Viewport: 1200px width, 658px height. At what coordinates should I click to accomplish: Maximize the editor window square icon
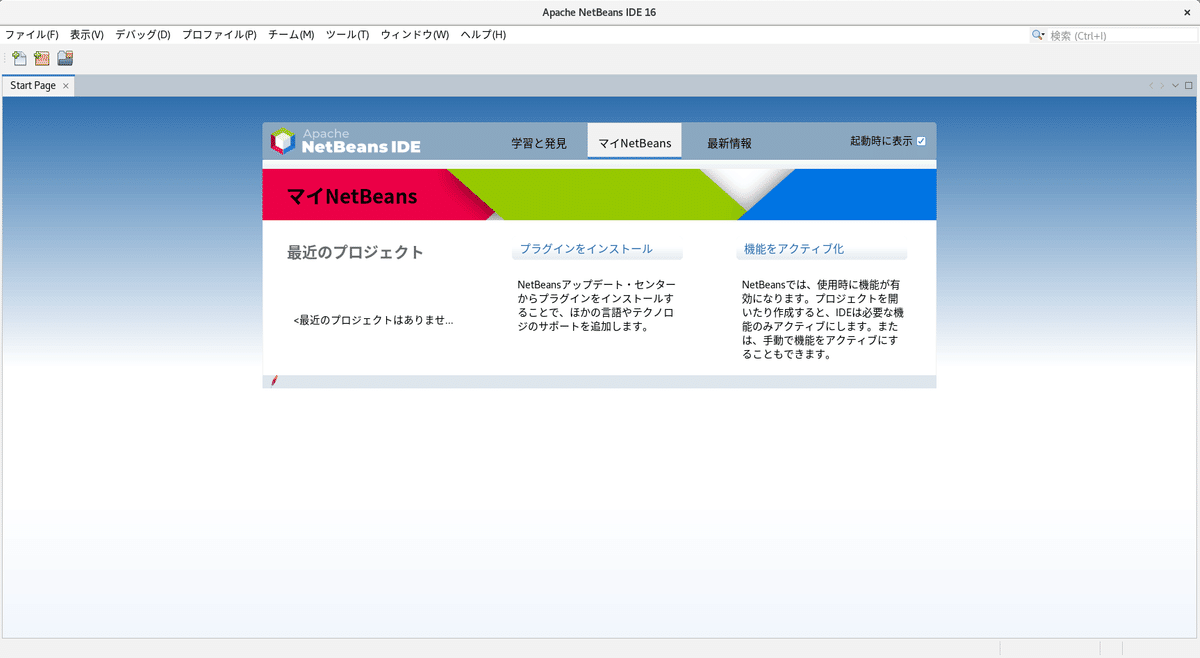click(1189, 86)
